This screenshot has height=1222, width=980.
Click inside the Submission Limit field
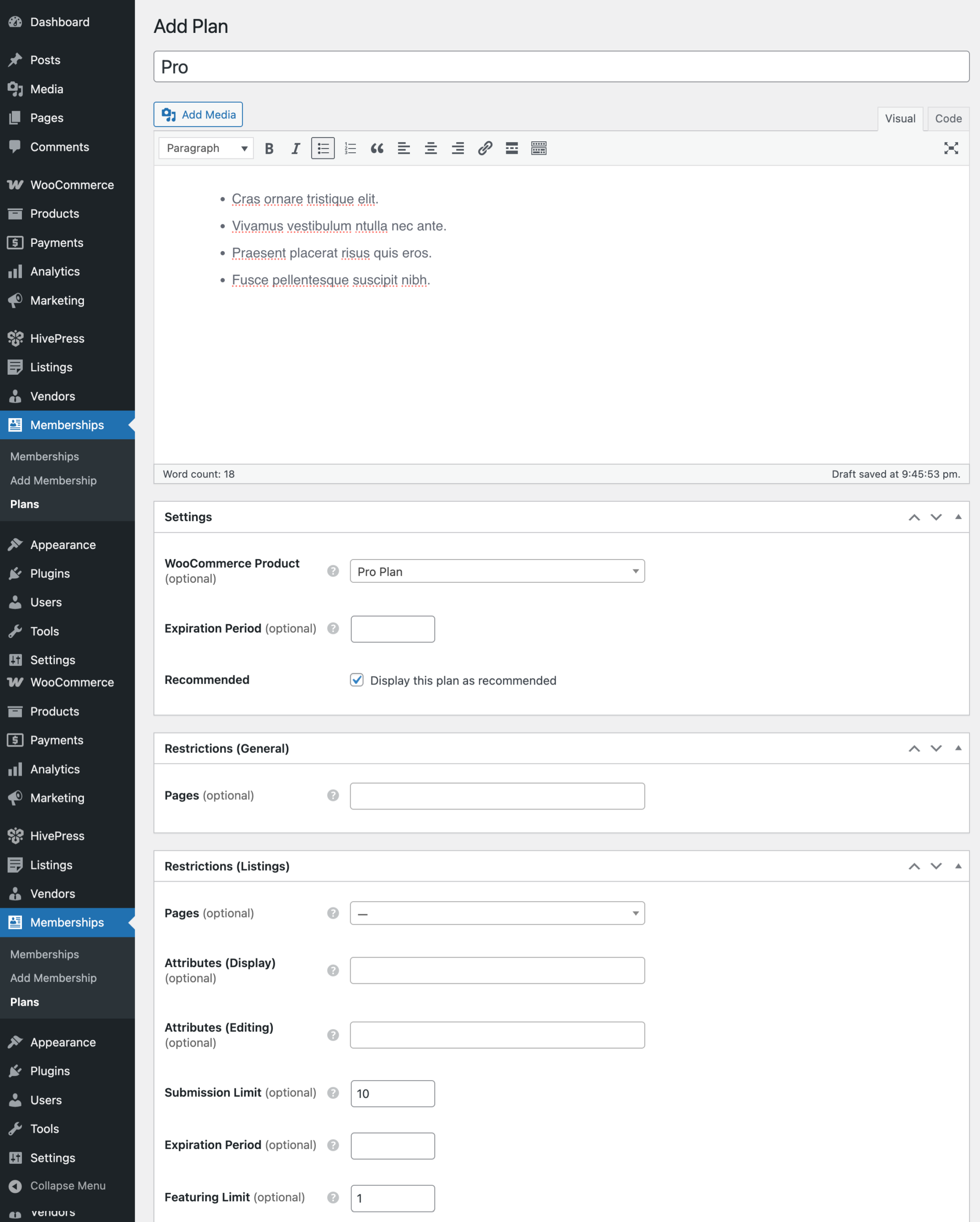click(392, 1093)
